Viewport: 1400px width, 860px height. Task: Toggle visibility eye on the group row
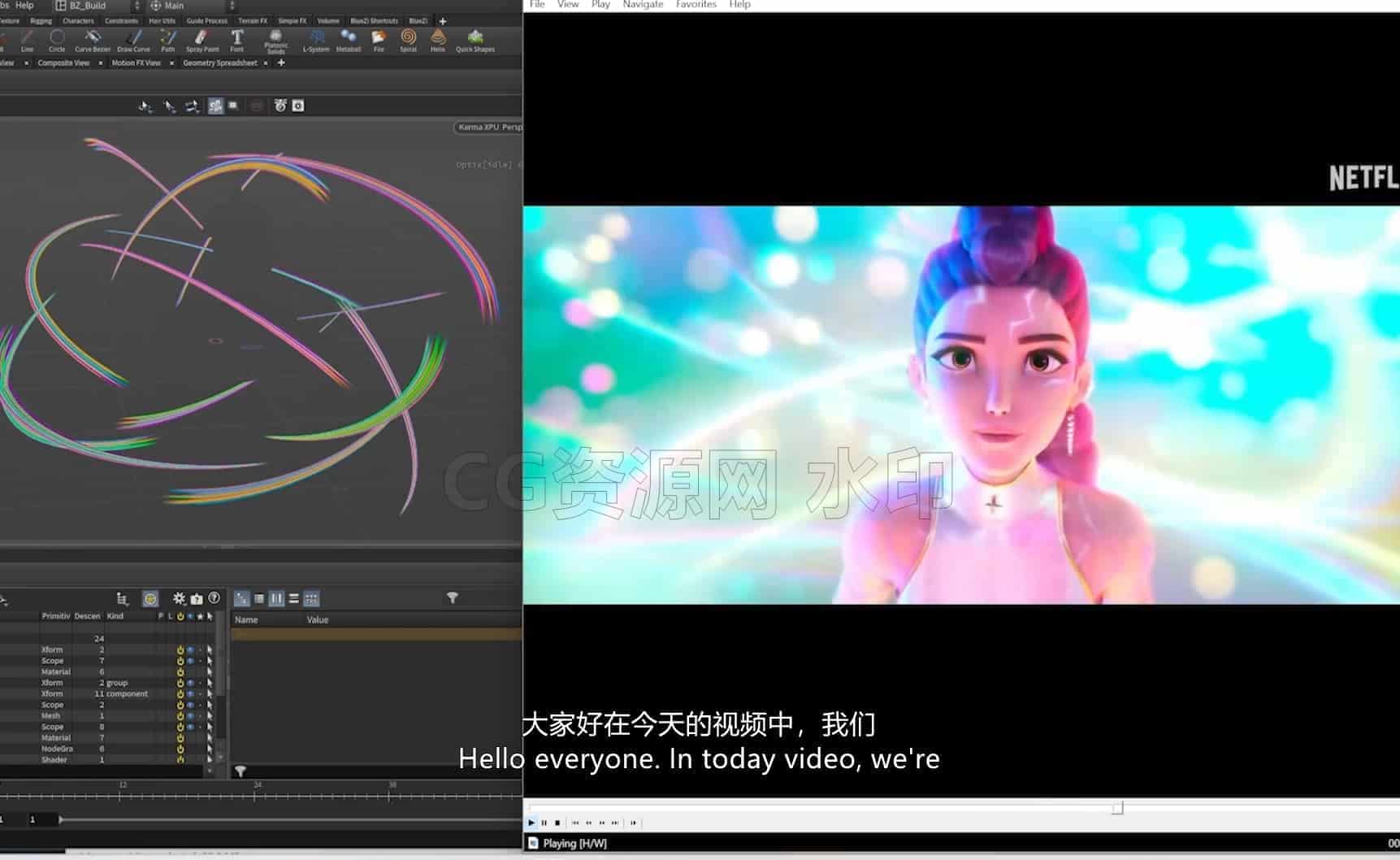190,683
